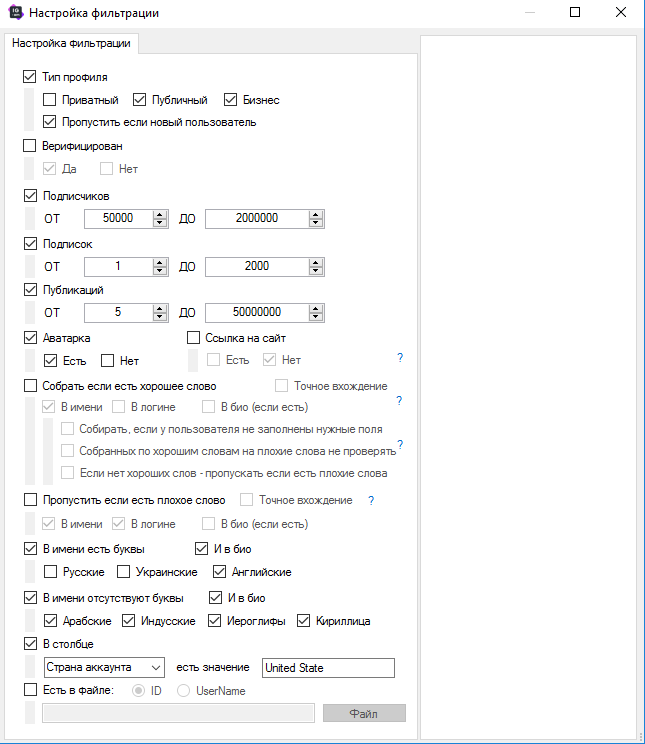Screen dimensions: 645x744
Task: Toggle the Тип профиля checkbox
Action: (29, 77)
